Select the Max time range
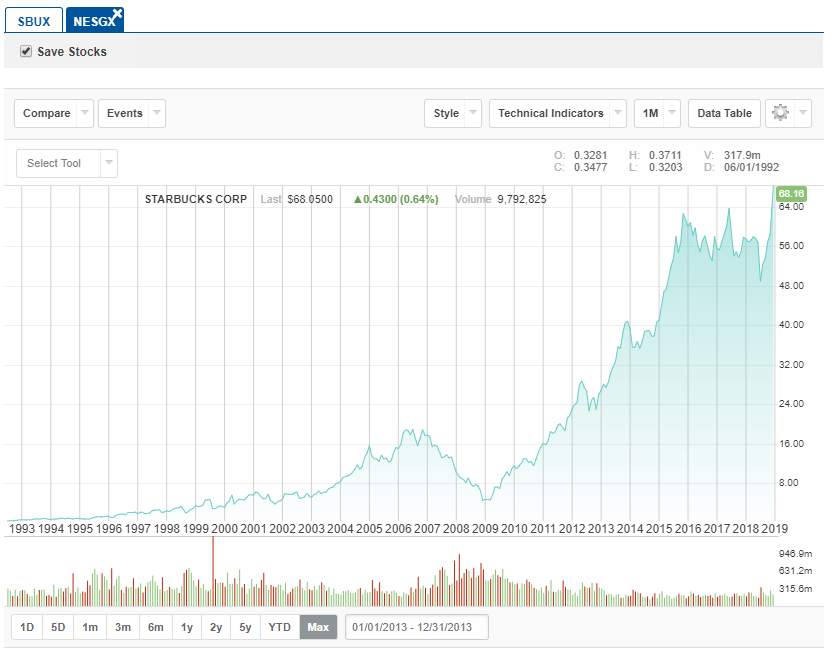 318,627
